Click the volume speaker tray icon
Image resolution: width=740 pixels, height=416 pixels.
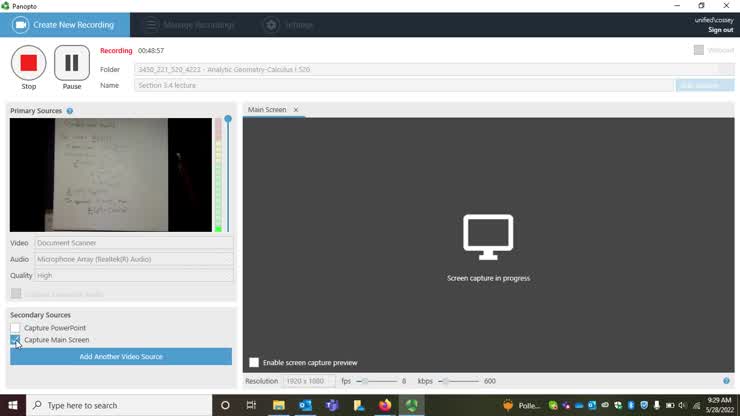click(682, 405)
